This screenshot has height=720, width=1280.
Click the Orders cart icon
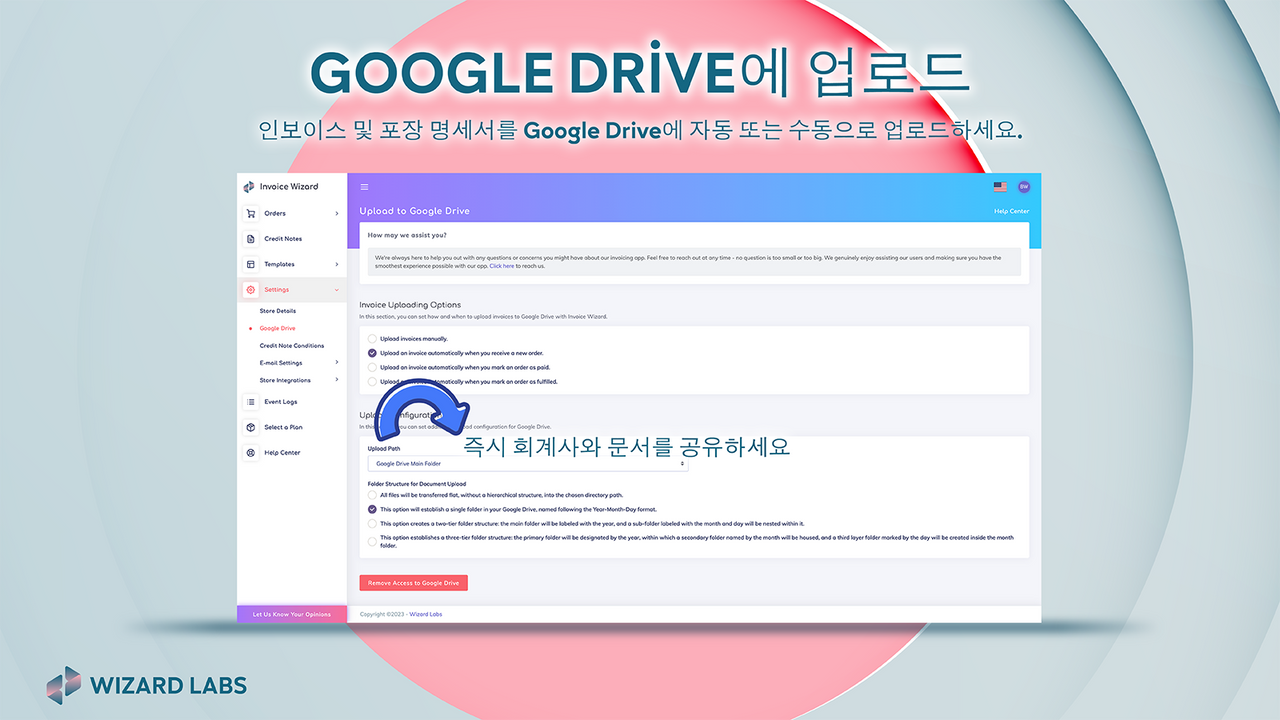tap(250, 213)
